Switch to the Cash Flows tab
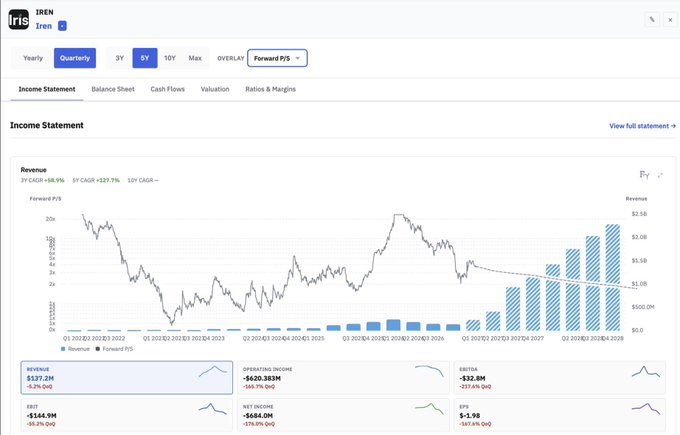The width and height of the screenshot is (680, 435). (x=167, y=89)
